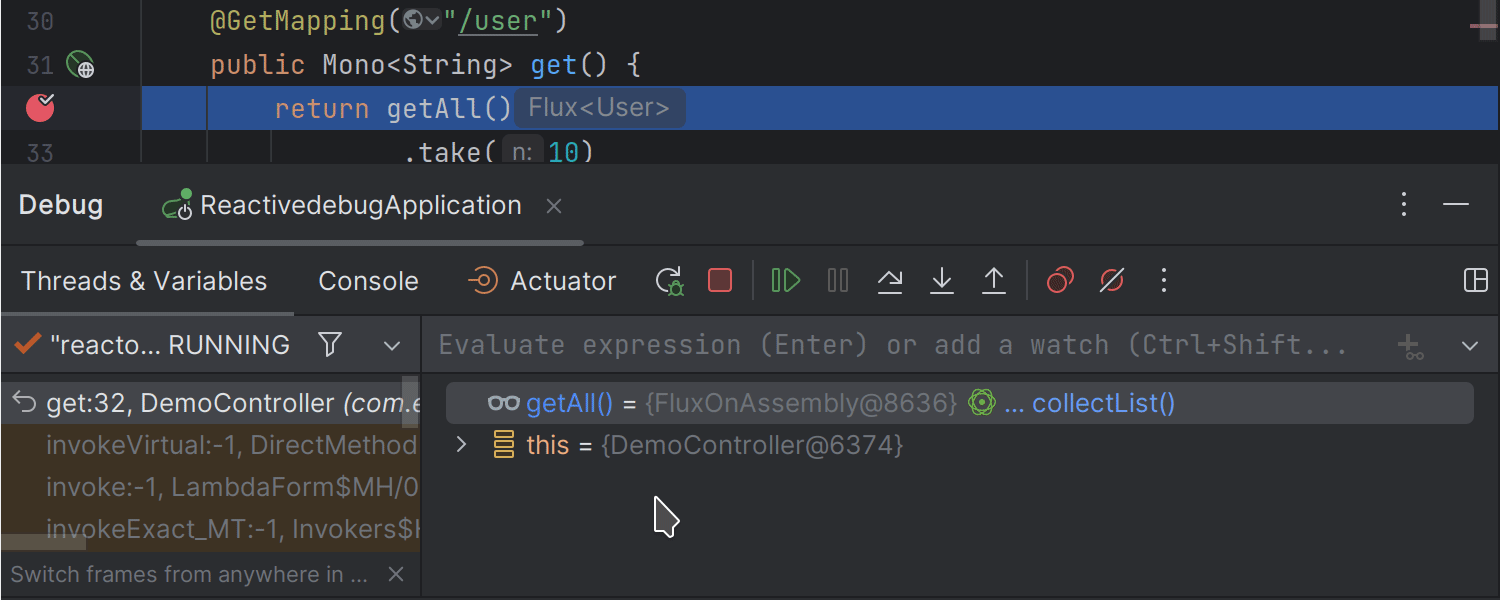Viewport: 1500px width, 600px height.
Task: Stop the running application
Action: click(x=720, y=281)
